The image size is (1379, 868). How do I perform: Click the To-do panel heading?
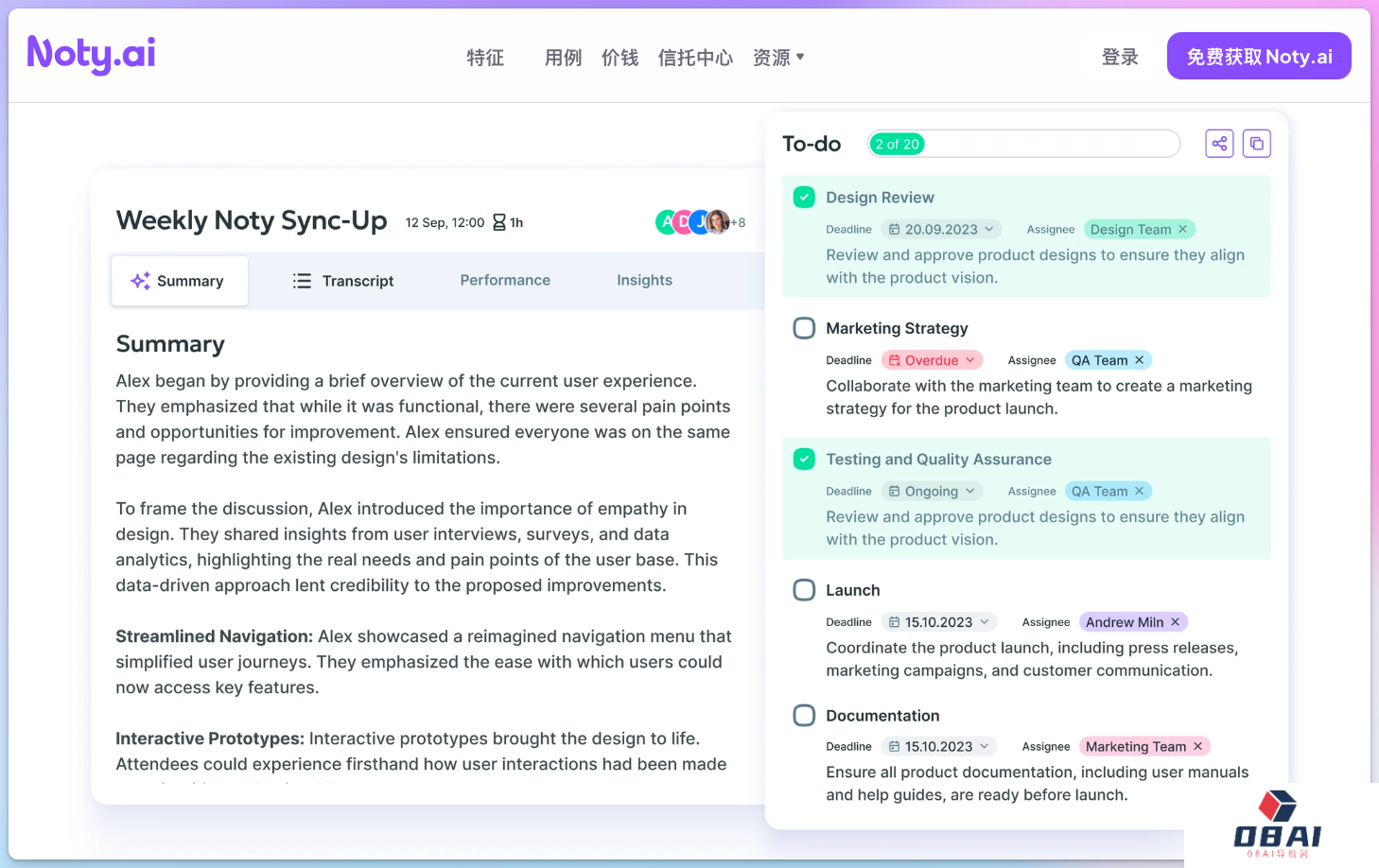[812, 144]
